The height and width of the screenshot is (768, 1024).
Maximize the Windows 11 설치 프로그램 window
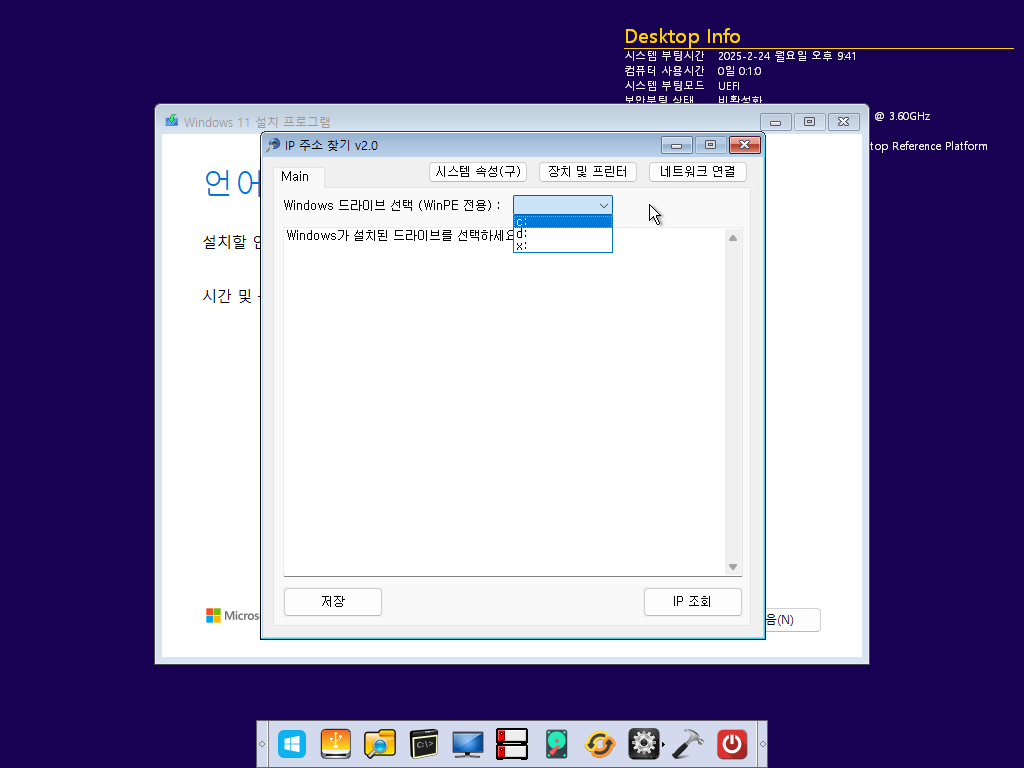coord(810,122)
